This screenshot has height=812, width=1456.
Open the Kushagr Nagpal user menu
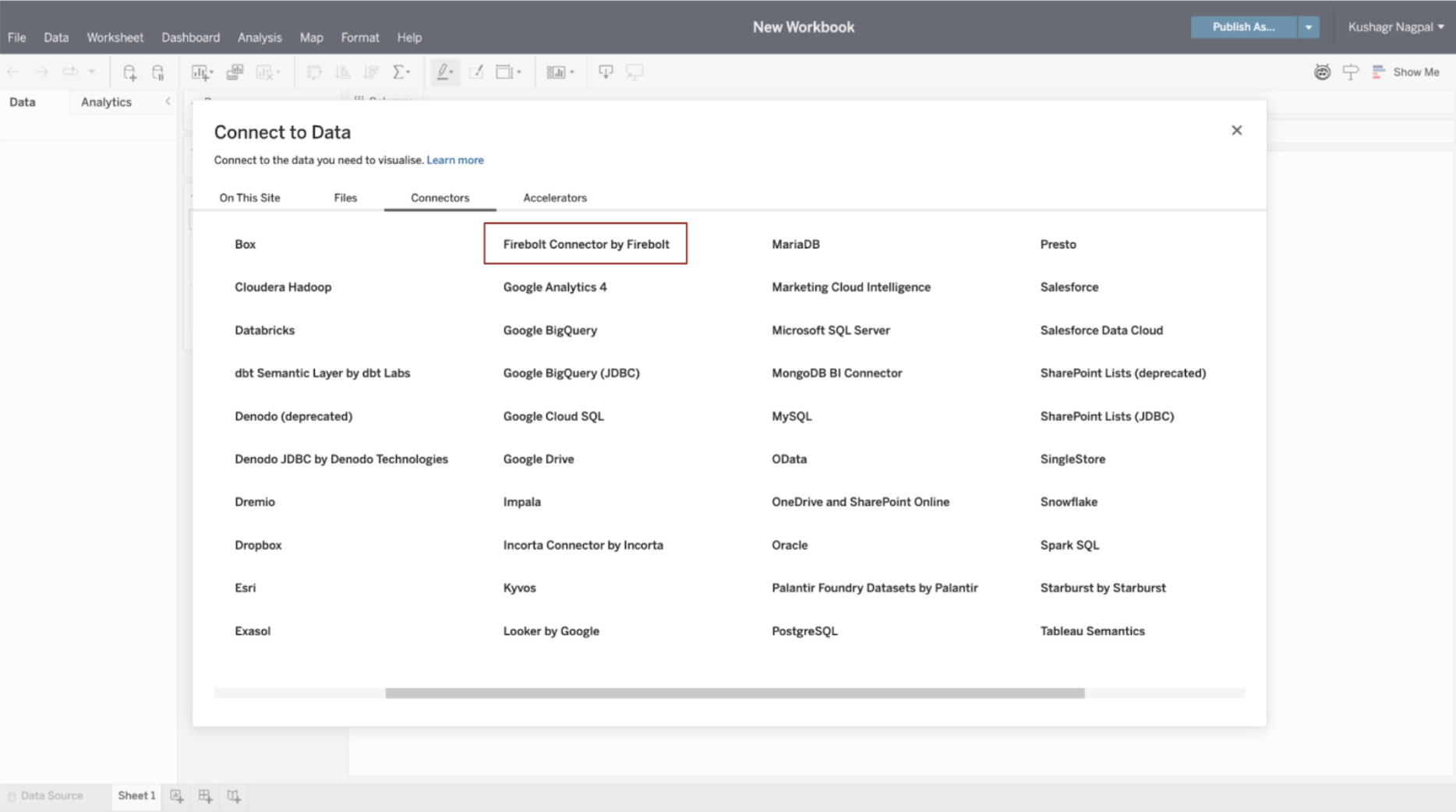point(1396,26)
